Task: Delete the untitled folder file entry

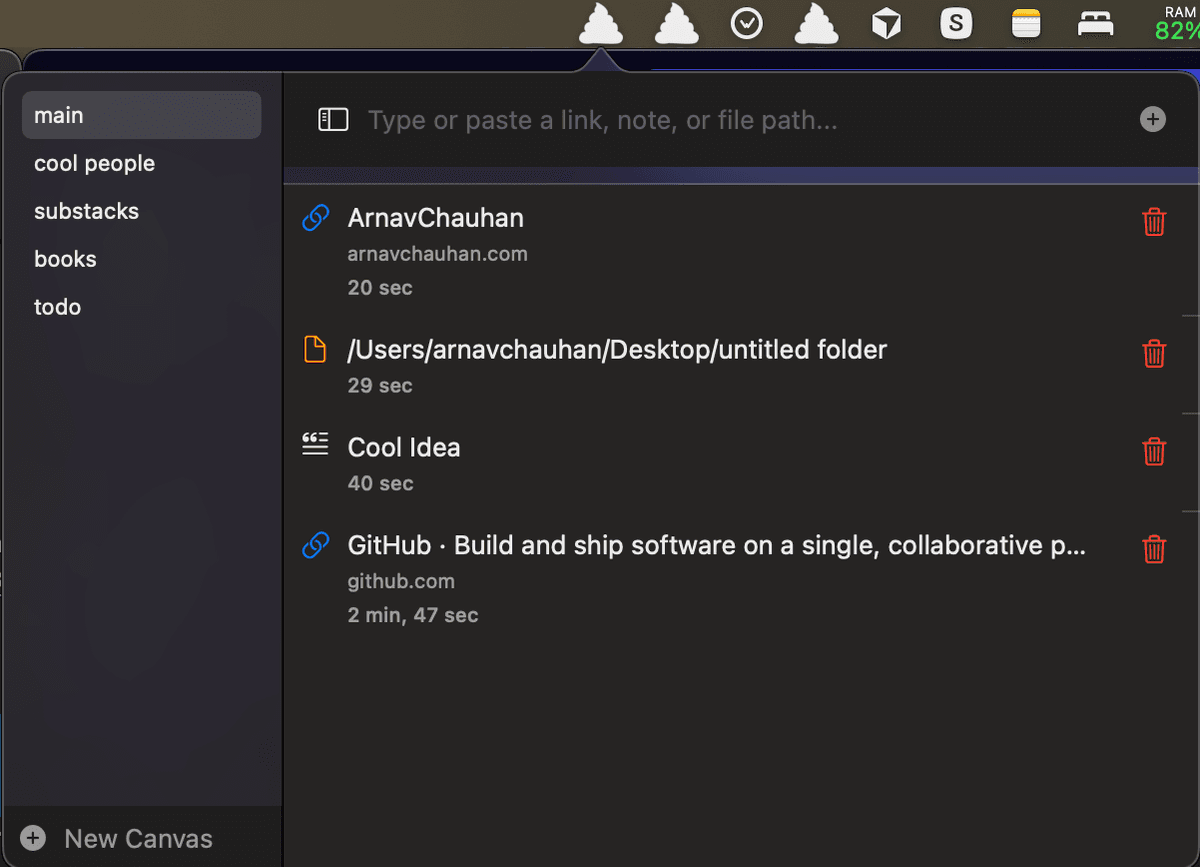Action: (x=1154, y=353)
